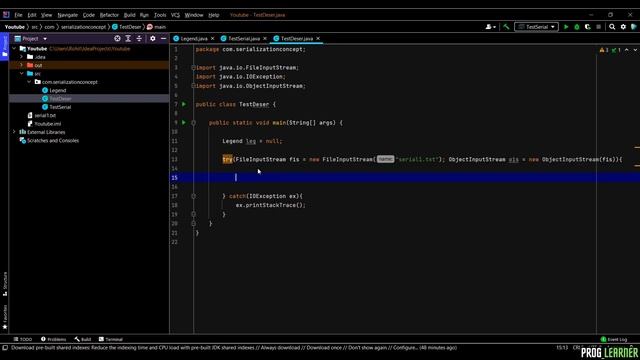Viewport: 640px width, 360px height.
Task: Run class TestDeser from the line 7 gutter arrow
Action: (184, 104)
